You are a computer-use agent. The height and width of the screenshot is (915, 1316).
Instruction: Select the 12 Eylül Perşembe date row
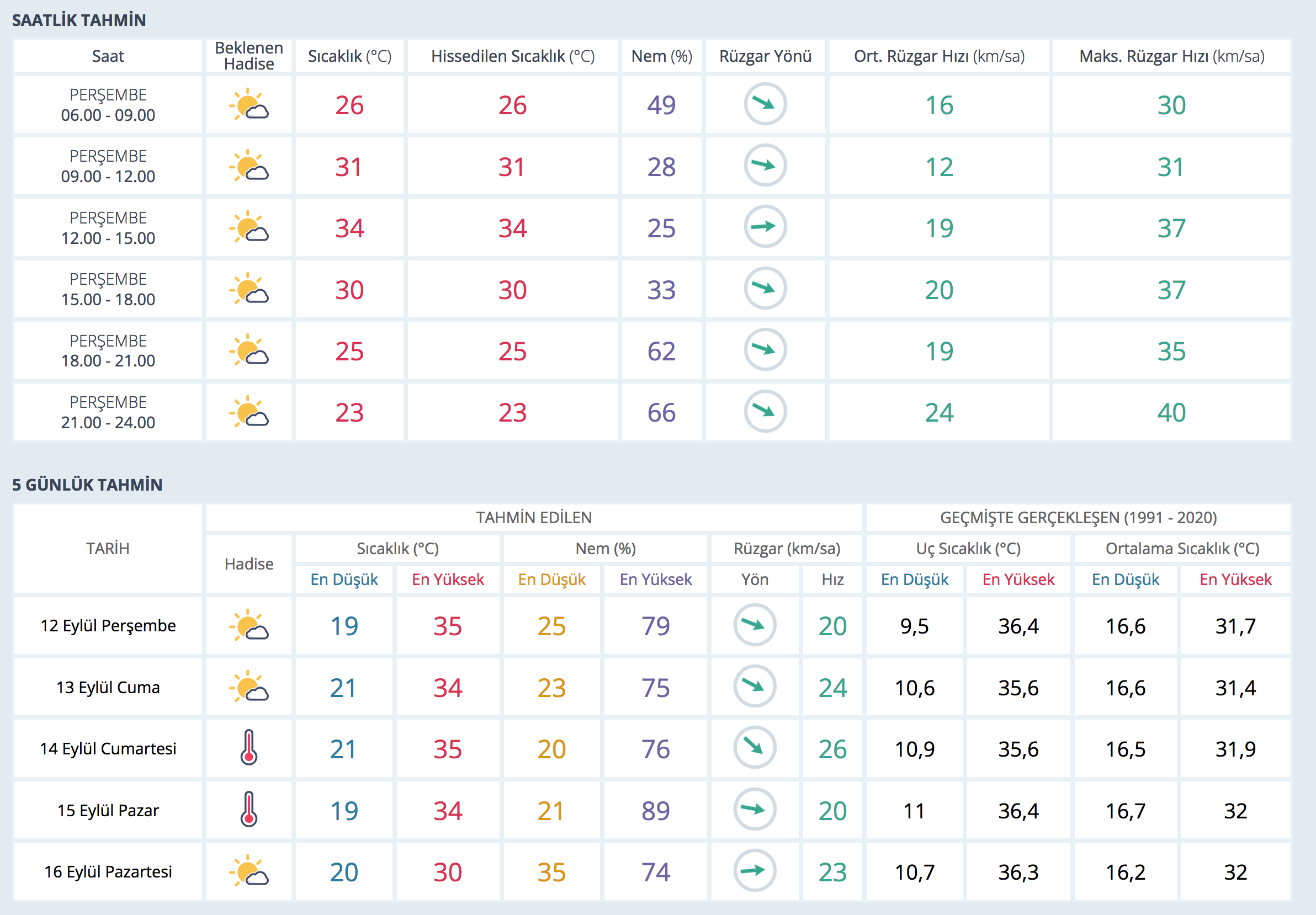point(108,626)
